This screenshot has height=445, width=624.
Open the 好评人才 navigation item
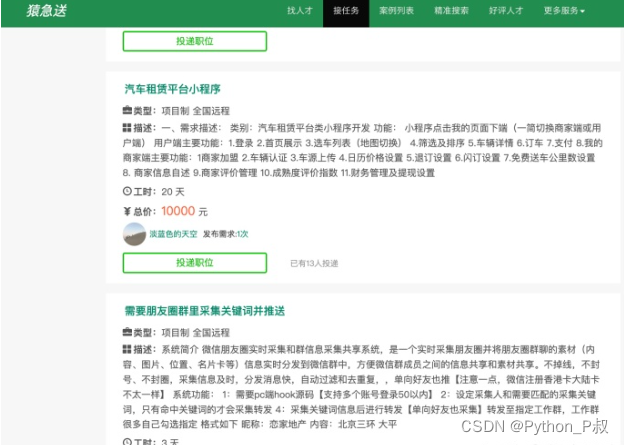tap(506, 11)
